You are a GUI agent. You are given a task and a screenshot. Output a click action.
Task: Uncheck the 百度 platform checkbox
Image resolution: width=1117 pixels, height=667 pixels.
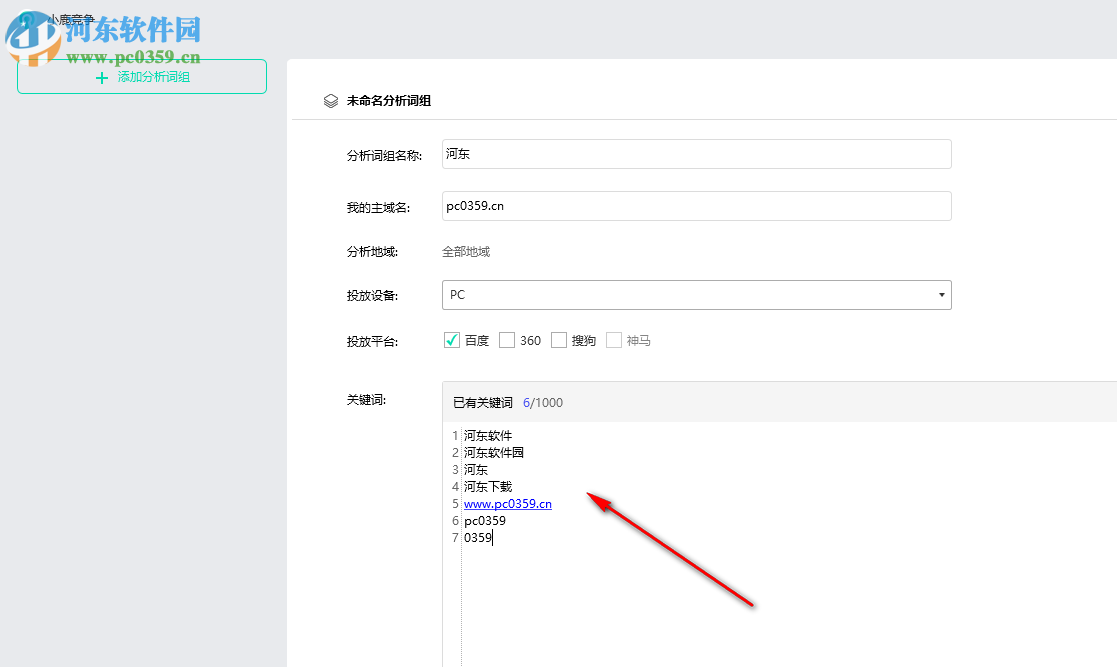point(452,340)
